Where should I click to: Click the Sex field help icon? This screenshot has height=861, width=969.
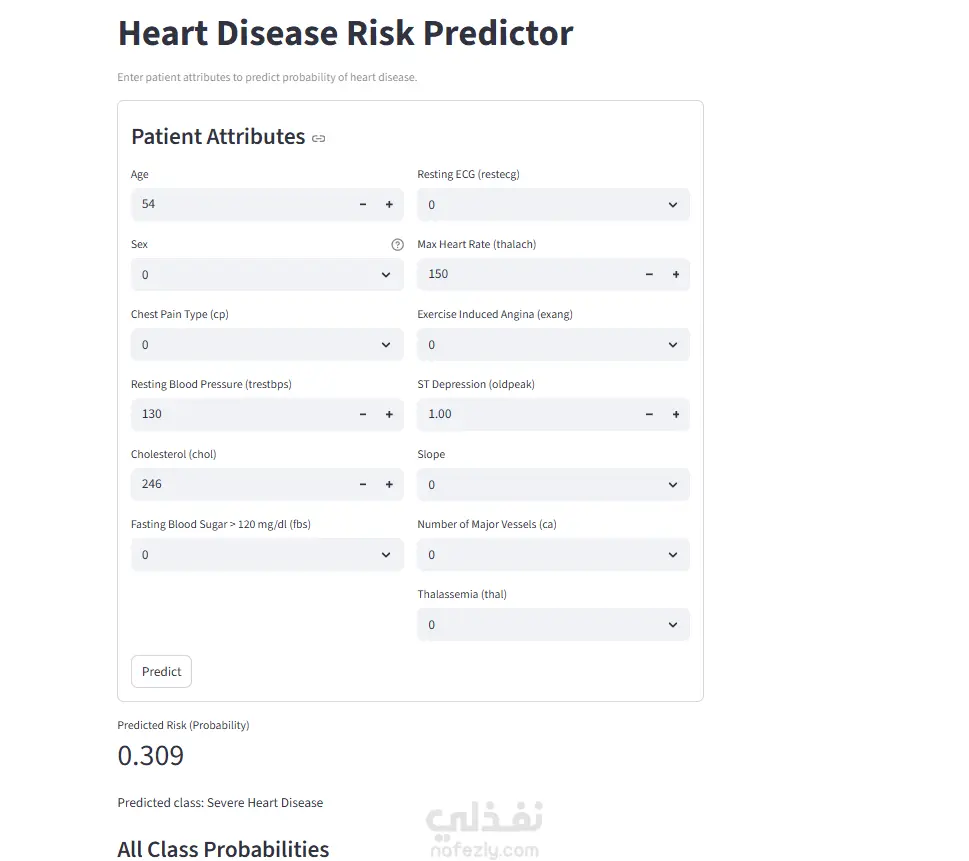[x=397, y=244]
